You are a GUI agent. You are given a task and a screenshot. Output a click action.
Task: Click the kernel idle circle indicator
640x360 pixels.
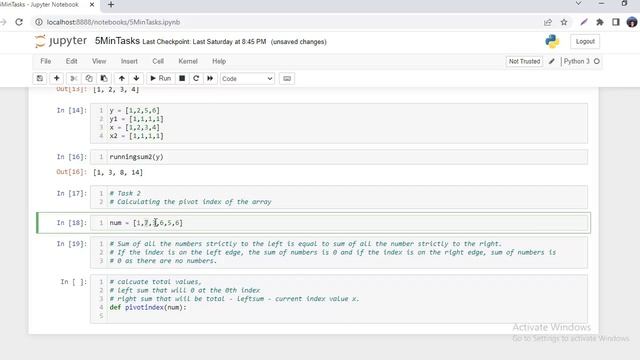[x=597, y=61]
